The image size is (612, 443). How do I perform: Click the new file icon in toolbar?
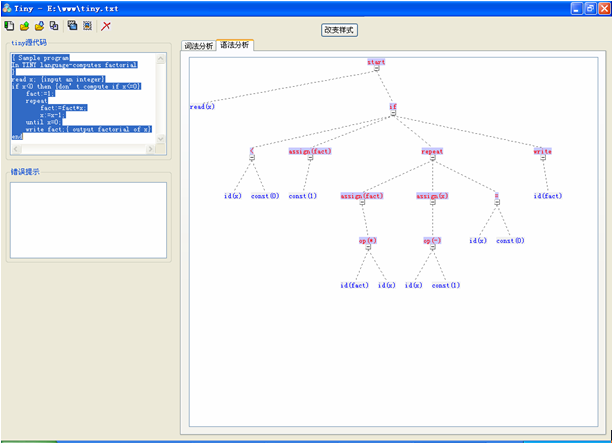[x=9, y=25]
